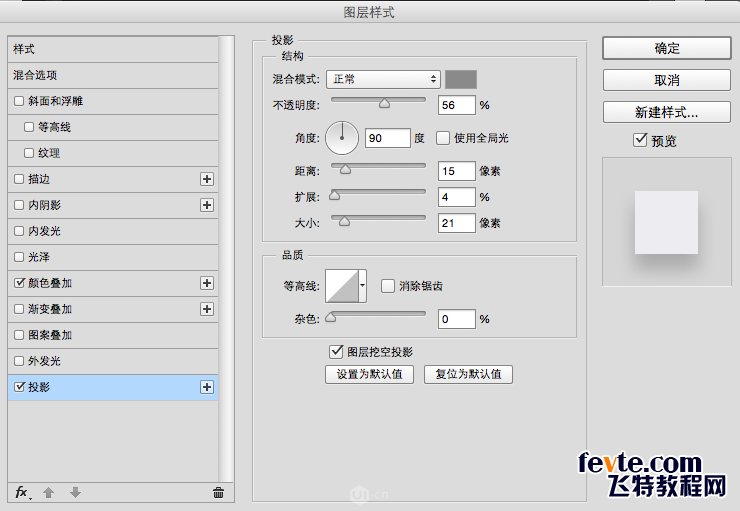
Task: Click the style preview thumbnail
Action: click(x=666, y=222)
